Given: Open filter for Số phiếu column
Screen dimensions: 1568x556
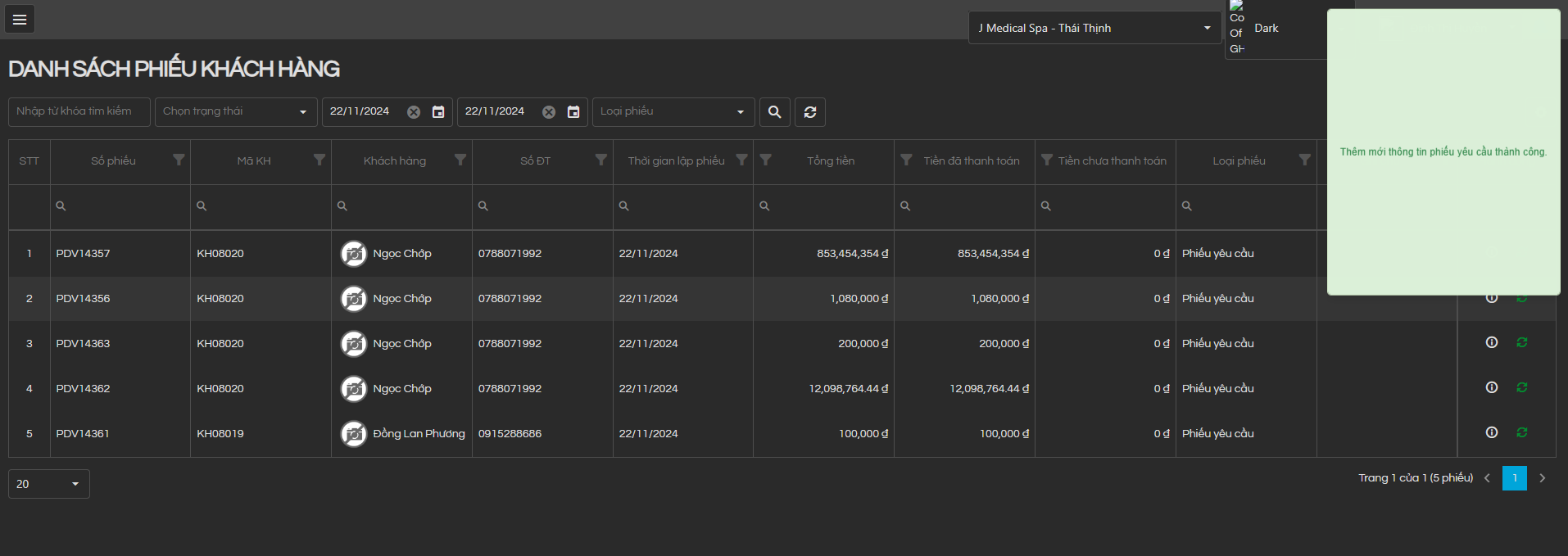Looking at the screenshot, I should [x=179, y=160].
